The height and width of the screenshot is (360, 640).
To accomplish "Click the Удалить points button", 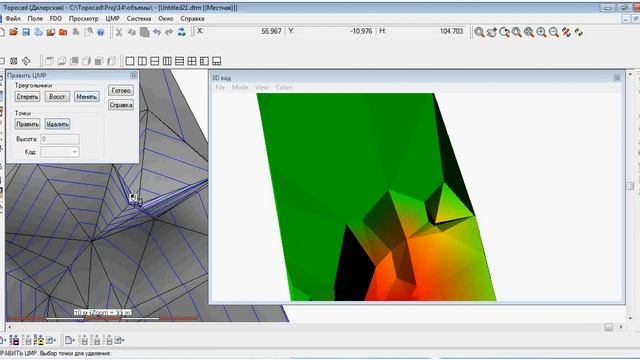I will [57, 124].
